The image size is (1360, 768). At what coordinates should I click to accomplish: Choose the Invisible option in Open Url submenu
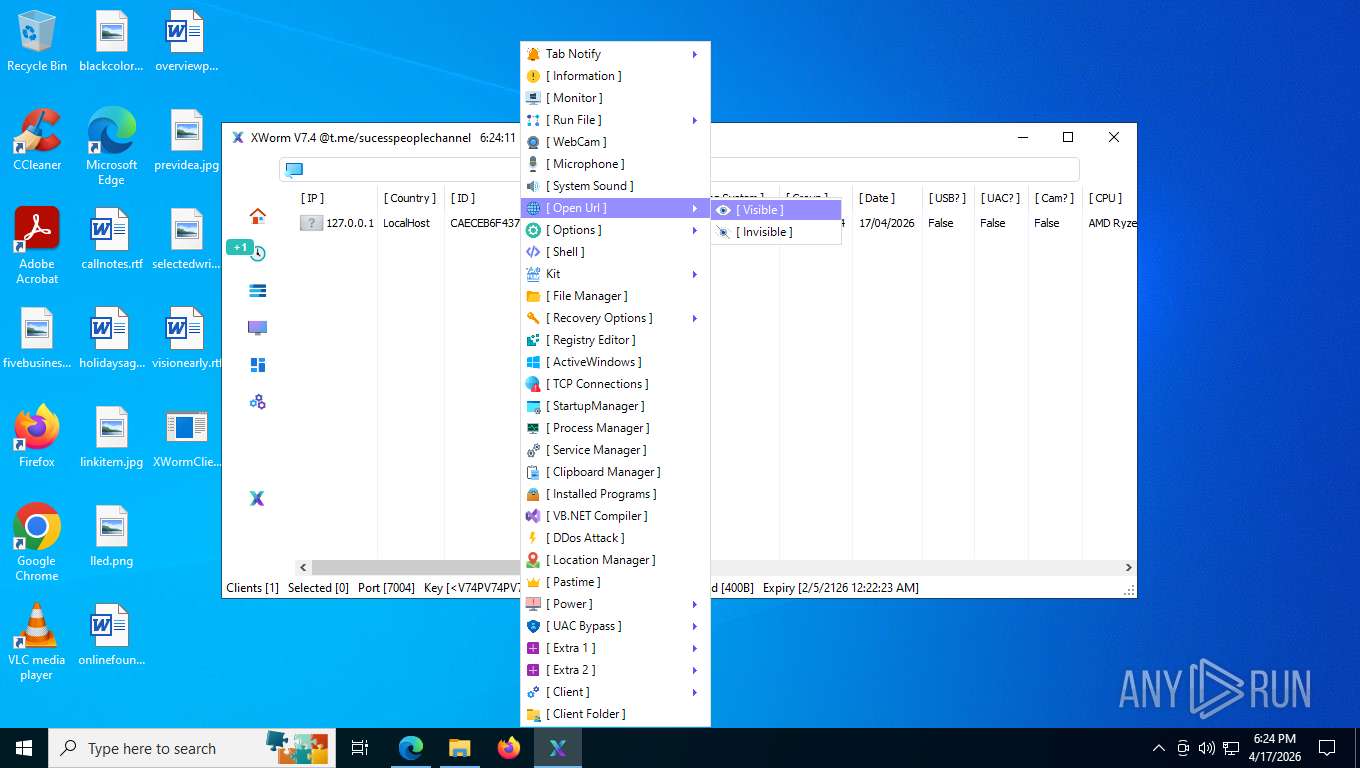tap(776, 232)
